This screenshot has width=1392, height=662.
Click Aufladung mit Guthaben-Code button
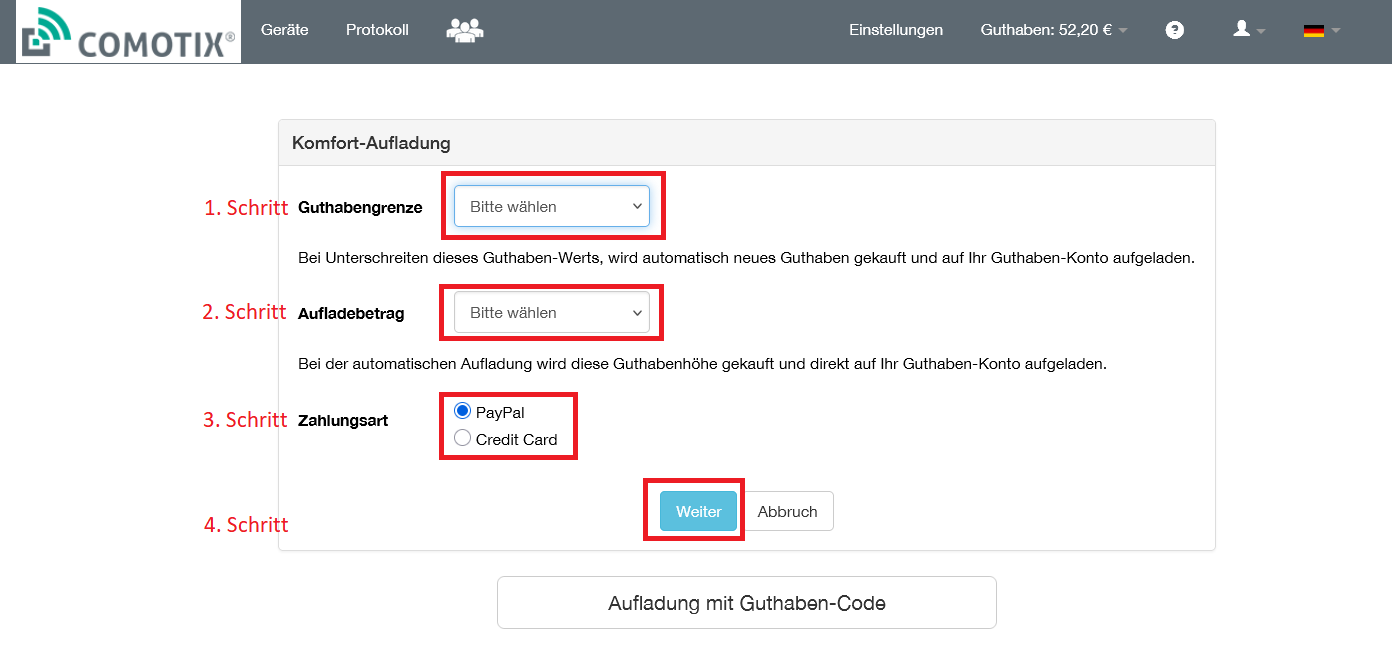coord(747,603)
